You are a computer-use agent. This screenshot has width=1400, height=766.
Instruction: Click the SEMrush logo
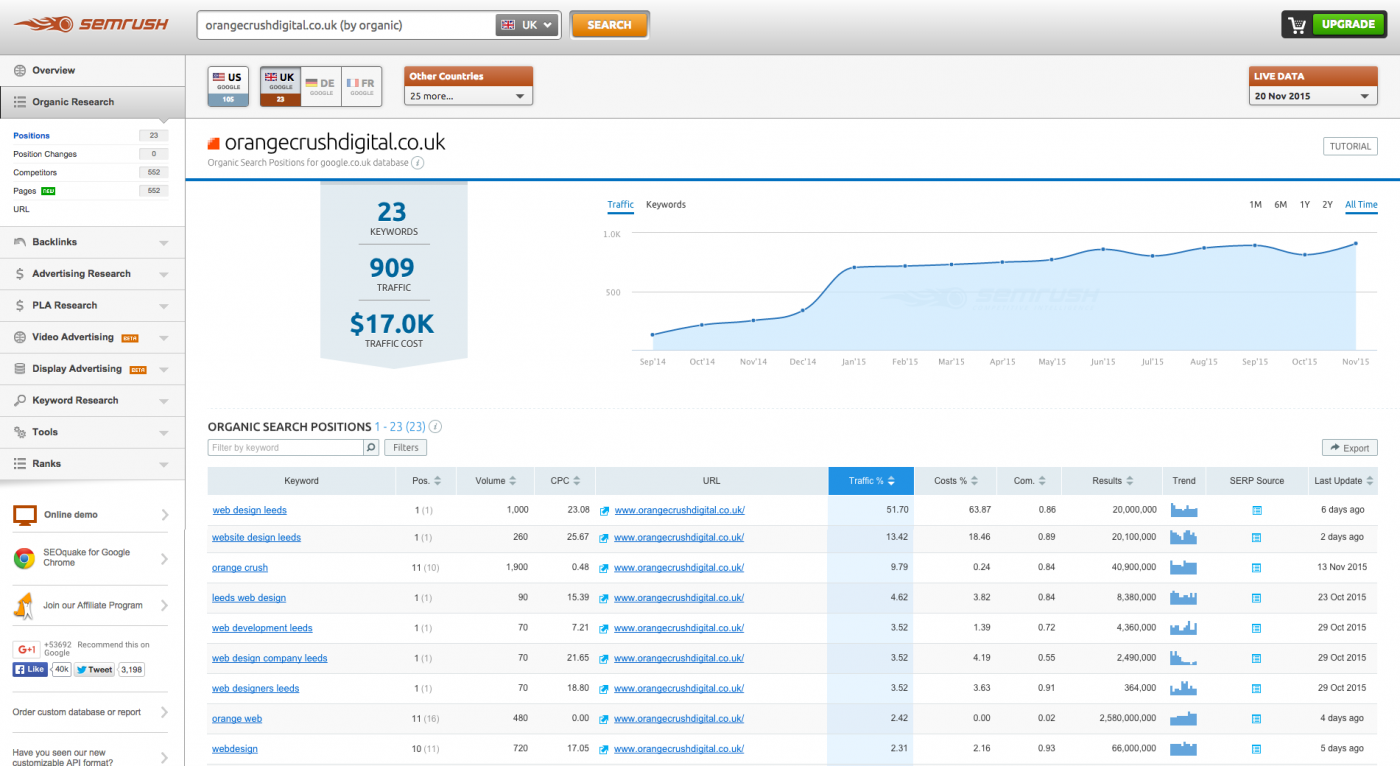point(92,24)
